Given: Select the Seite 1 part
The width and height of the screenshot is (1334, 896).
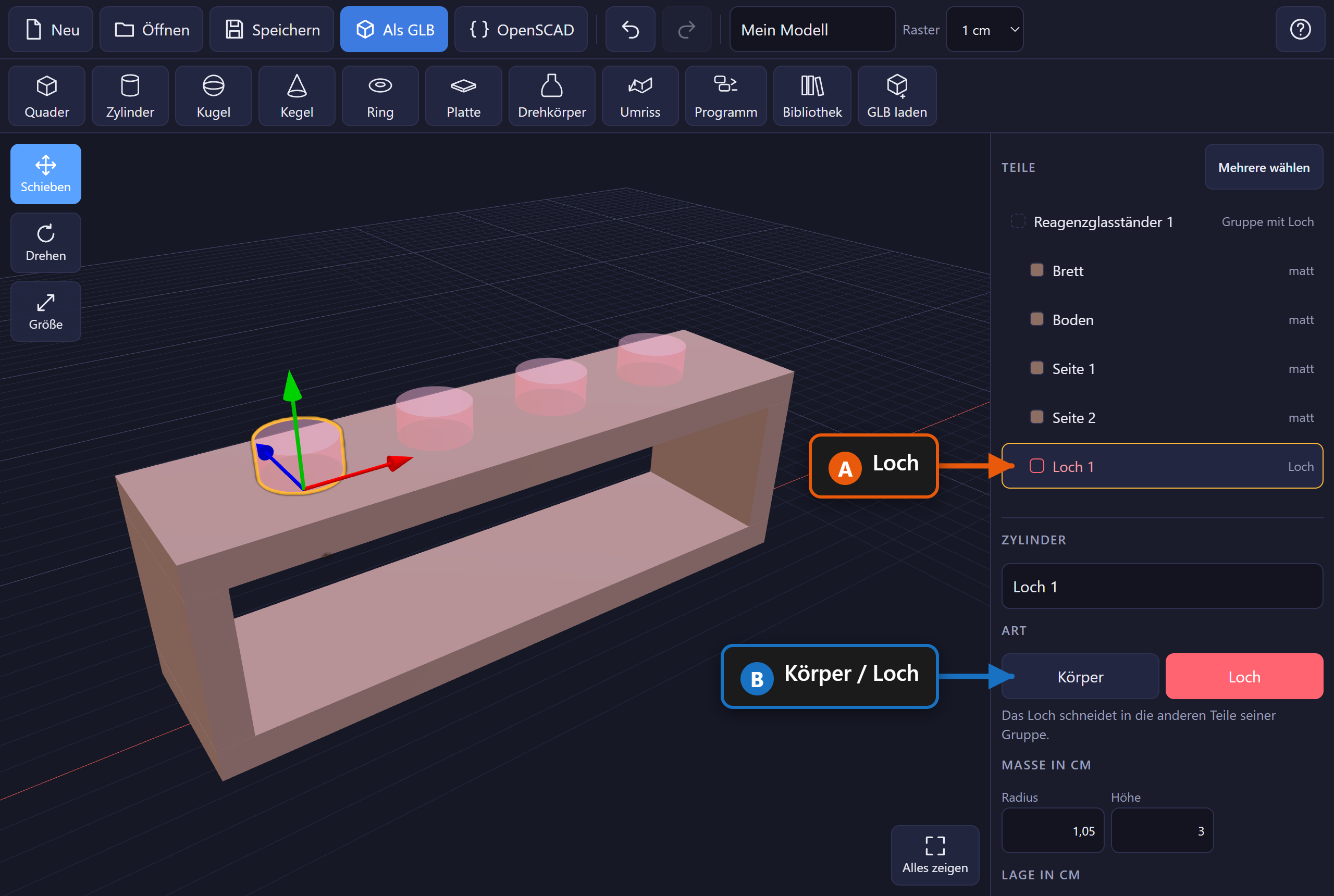Looking at the screenshot, I should pos(1163,369).
